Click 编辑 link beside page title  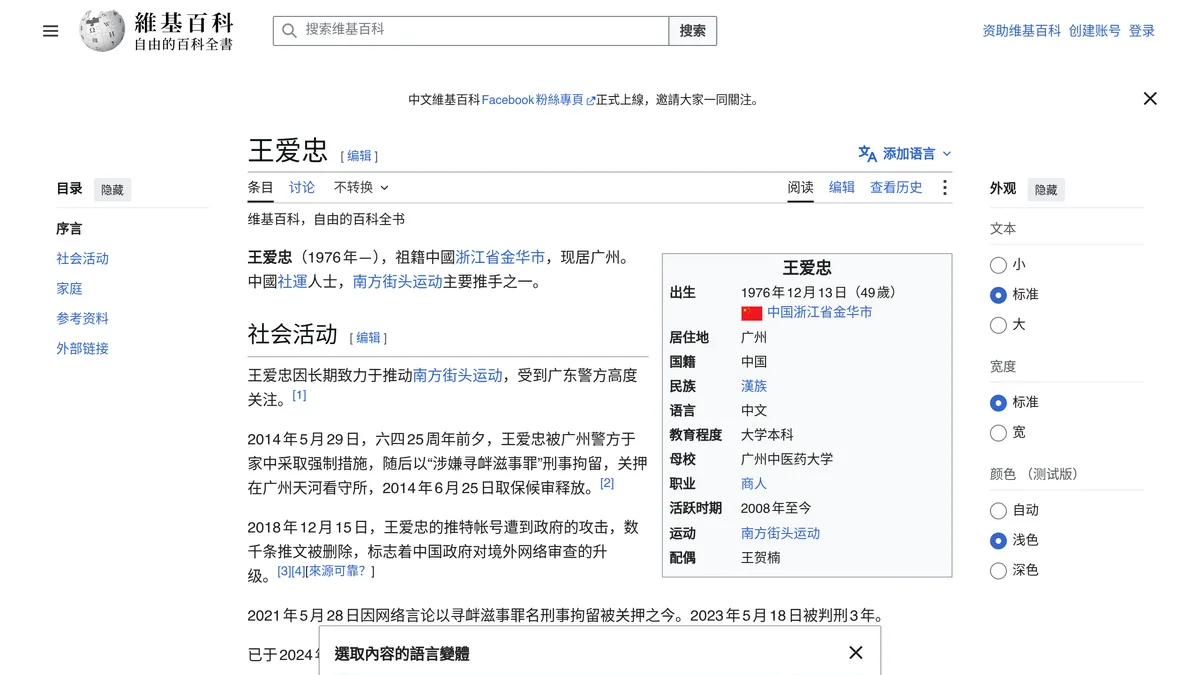point(359,156)
